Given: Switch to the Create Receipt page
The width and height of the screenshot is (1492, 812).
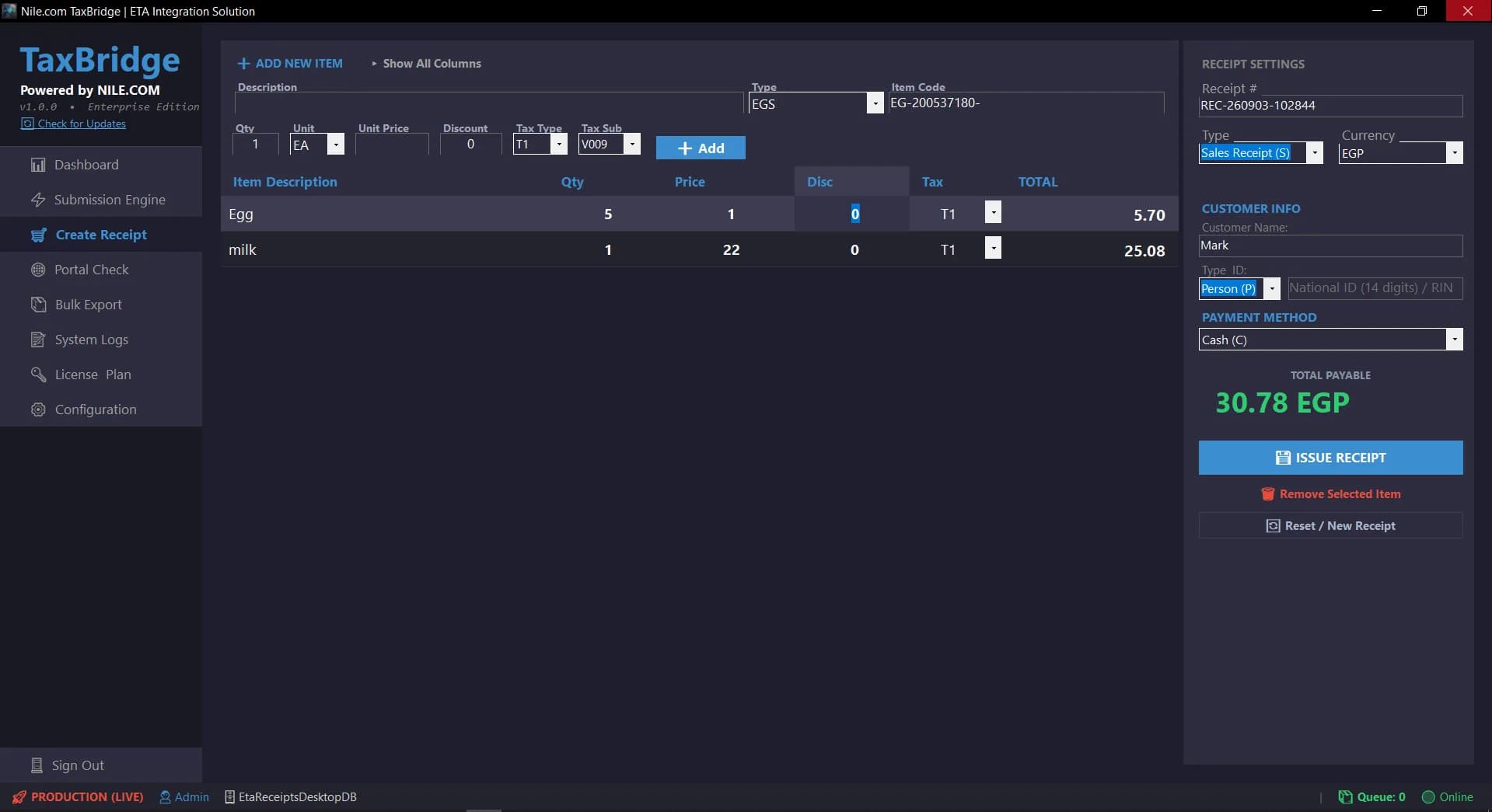Looking at the screenshot, I should [x=101, y=235].
